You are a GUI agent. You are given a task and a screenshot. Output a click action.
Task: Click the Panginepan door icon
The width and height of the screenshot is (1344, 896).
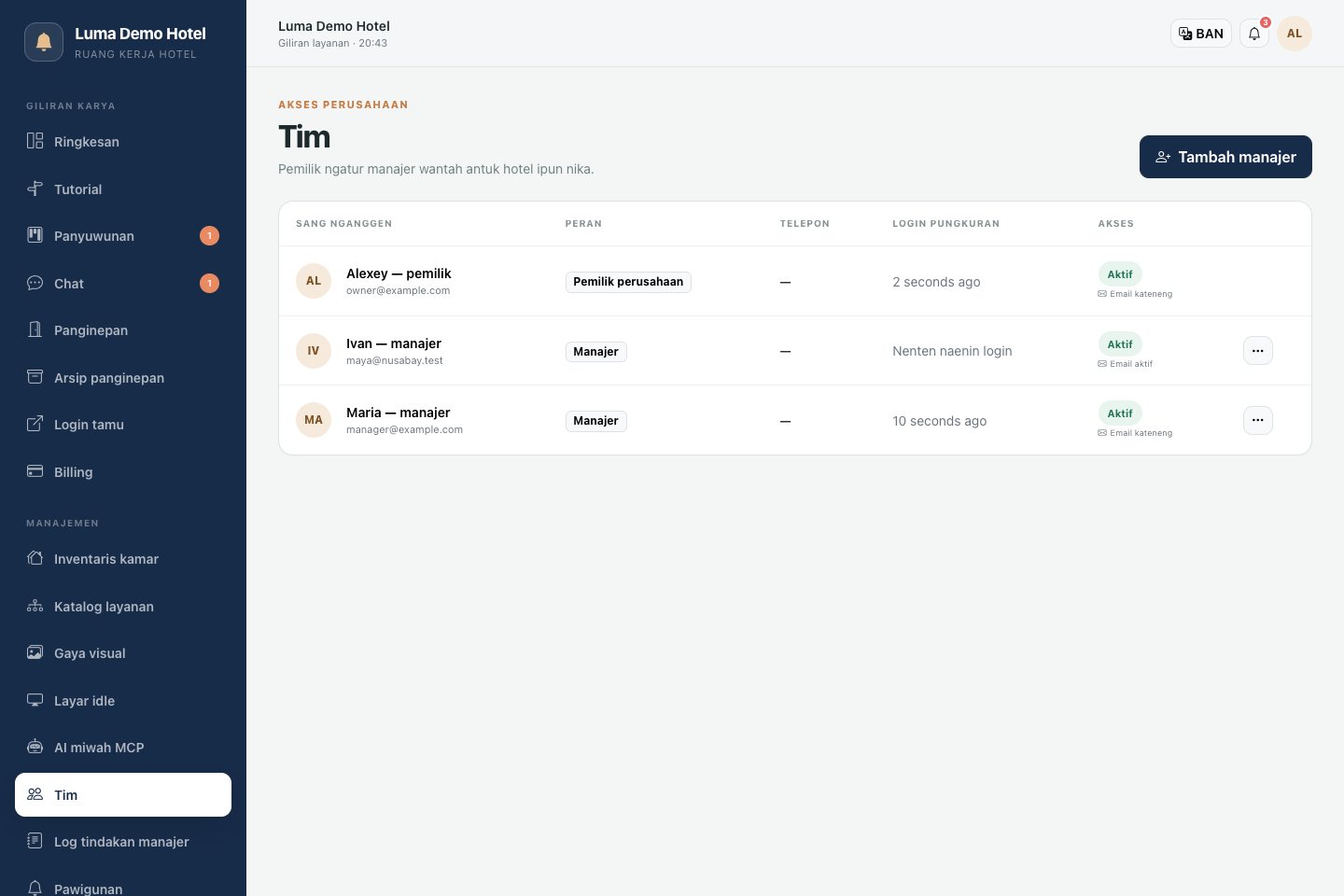[35, 329]
